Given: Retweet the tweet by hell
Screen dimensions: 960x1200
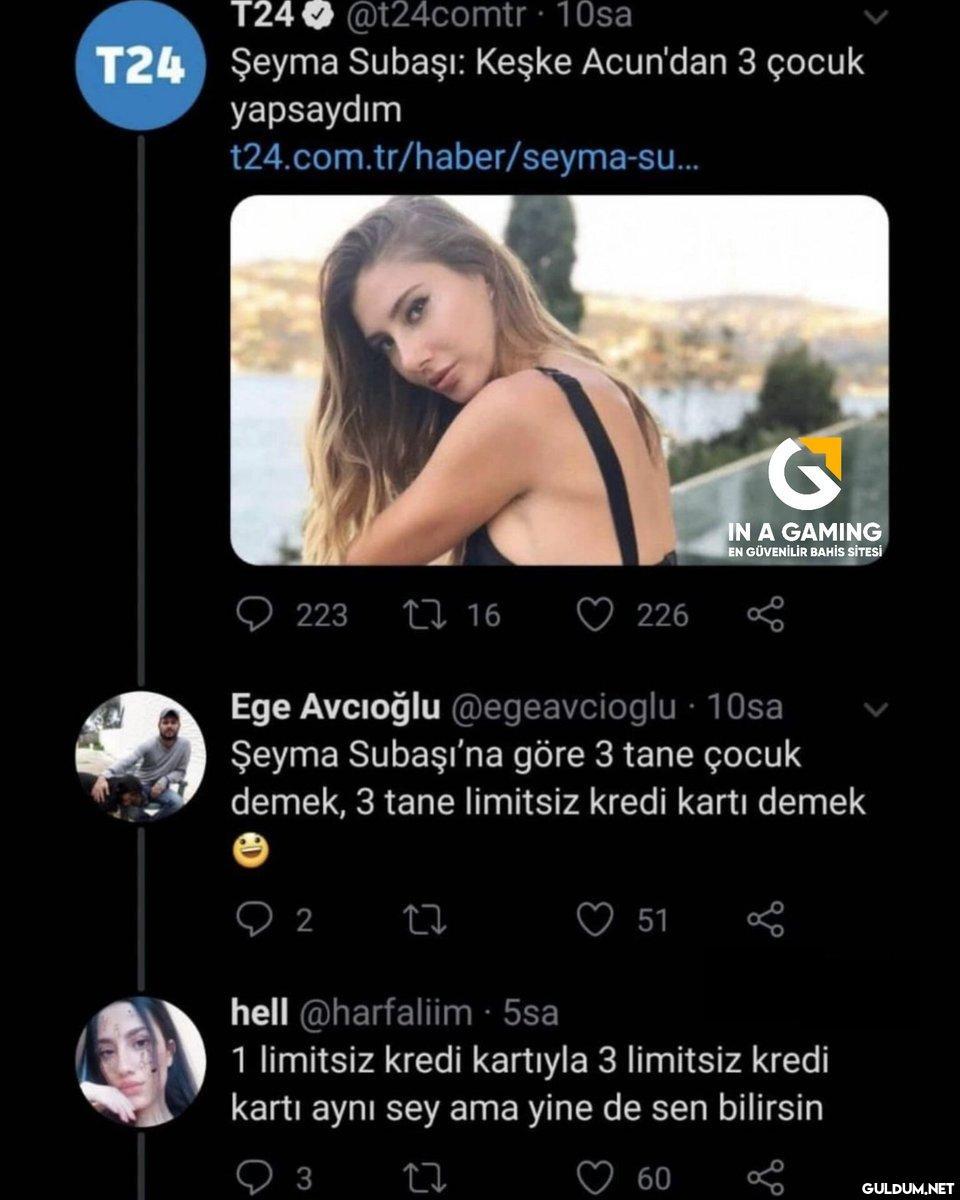Looking at the screenshot, I should [x=428, y=1177].
